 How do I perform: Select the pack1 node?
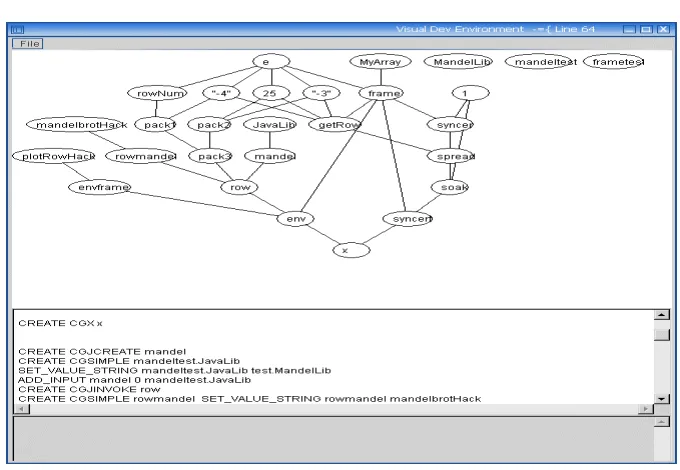[155, 124]
